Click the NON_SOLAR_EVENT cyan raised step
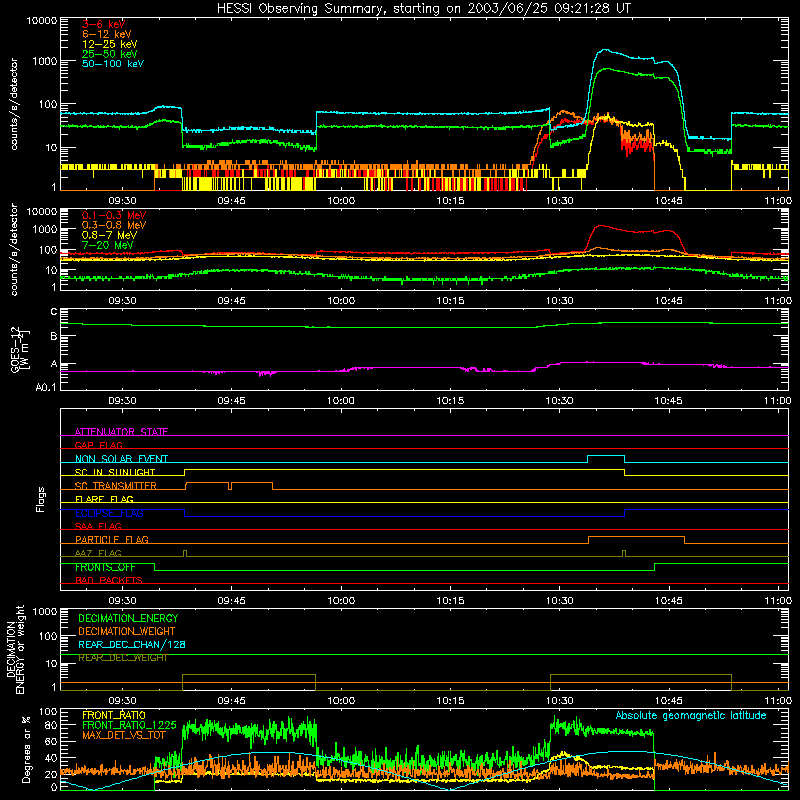Image resolution: width=800 pixels, height=800 pixels. pos(606,456)
